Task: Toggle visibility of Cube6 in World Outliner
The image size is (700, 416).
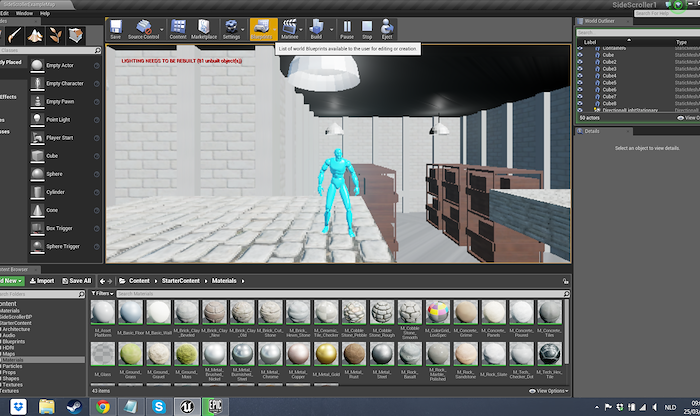Action: point(580,89)
